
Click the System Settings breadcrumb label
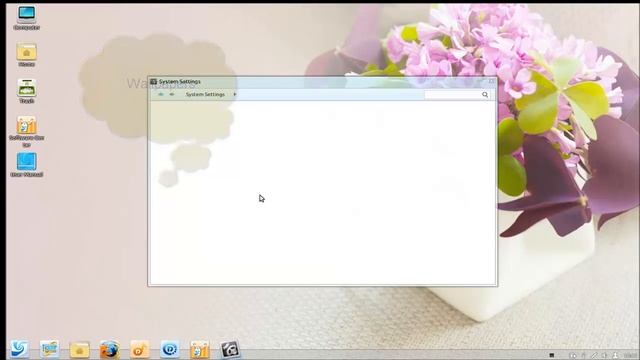pos(205,94)
